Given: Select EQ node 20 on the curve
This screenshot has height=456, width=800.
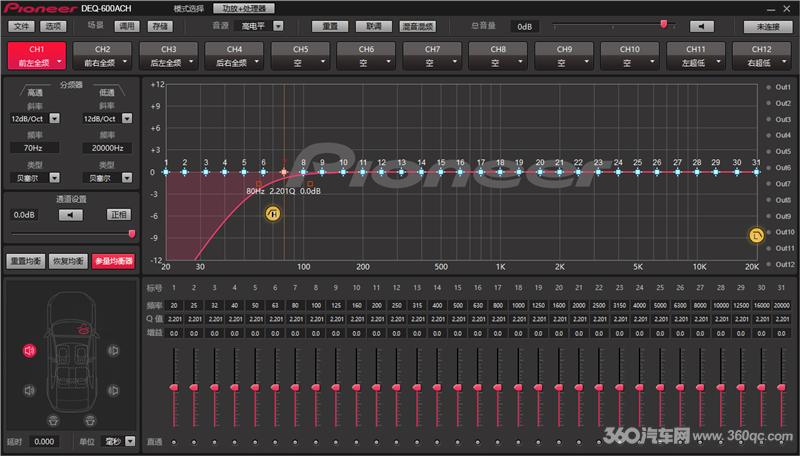Looking at the screenshot, I should pos(540,172).
